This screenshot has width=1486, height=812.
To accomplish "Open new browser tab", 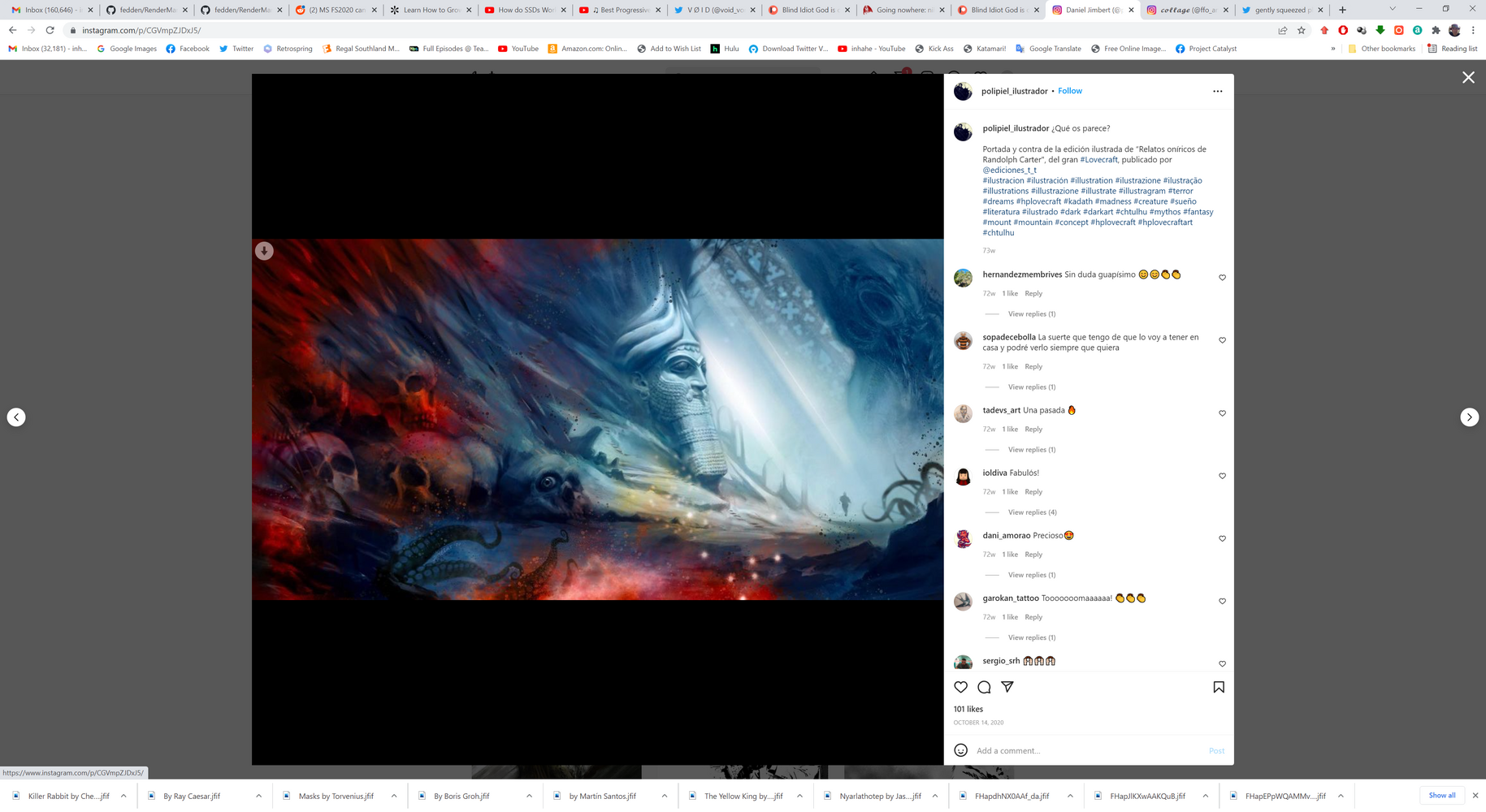I will (1342, 10).
